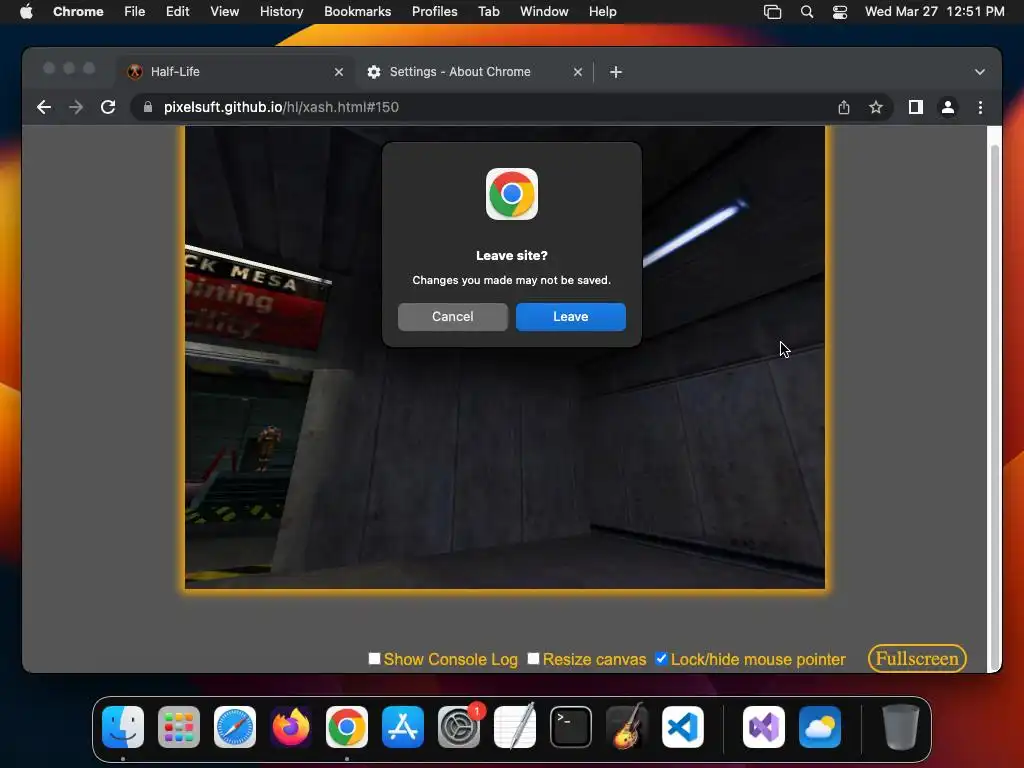Screen dimensions: 1024x768
Task: Open the File menu
Action: coord(135,12)
